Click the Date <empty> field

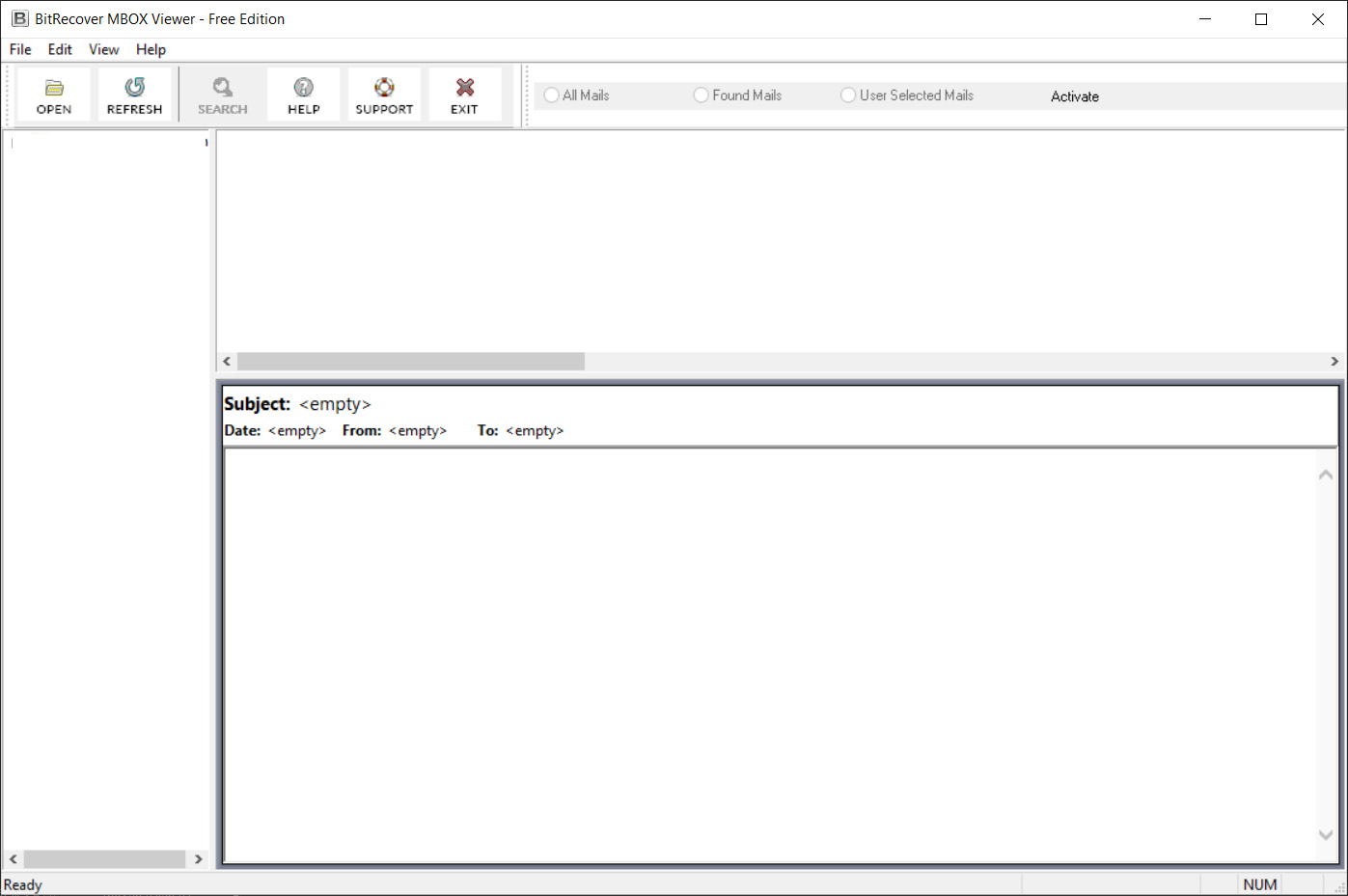point(276,431)
